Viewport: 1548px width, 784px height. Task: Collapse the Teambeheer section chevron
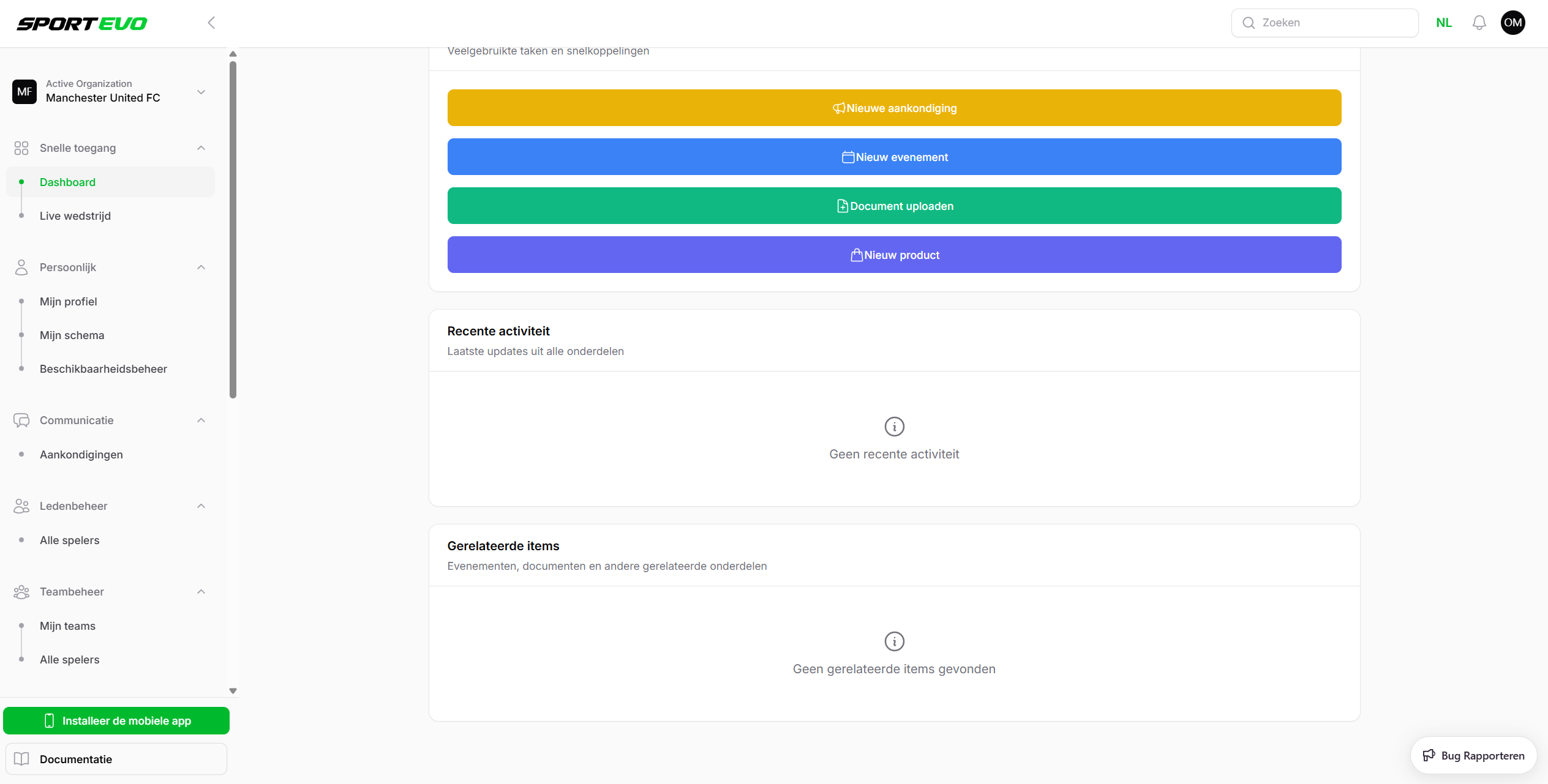point(201,592)
